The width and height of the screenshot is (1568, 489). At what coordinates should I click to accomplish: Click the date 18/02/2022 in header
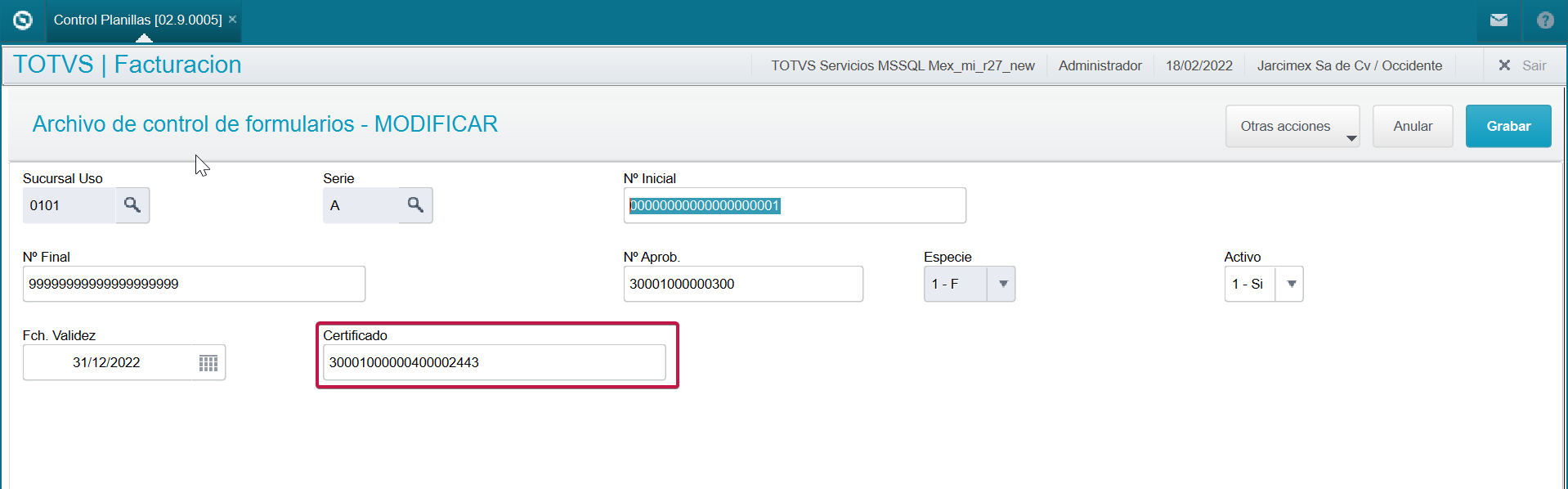1198,65
